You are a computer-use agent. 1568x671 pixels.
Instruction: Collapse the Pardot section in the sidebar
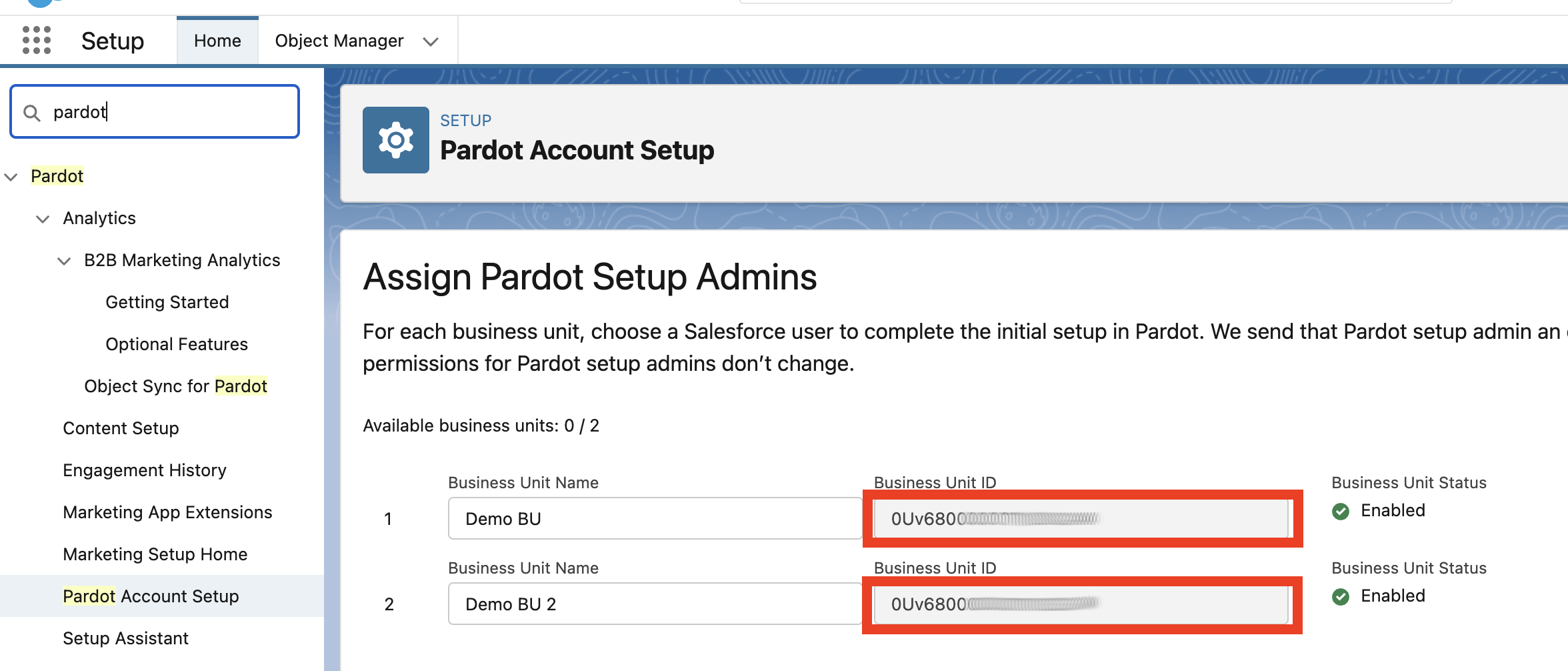[x=11, y=176]
